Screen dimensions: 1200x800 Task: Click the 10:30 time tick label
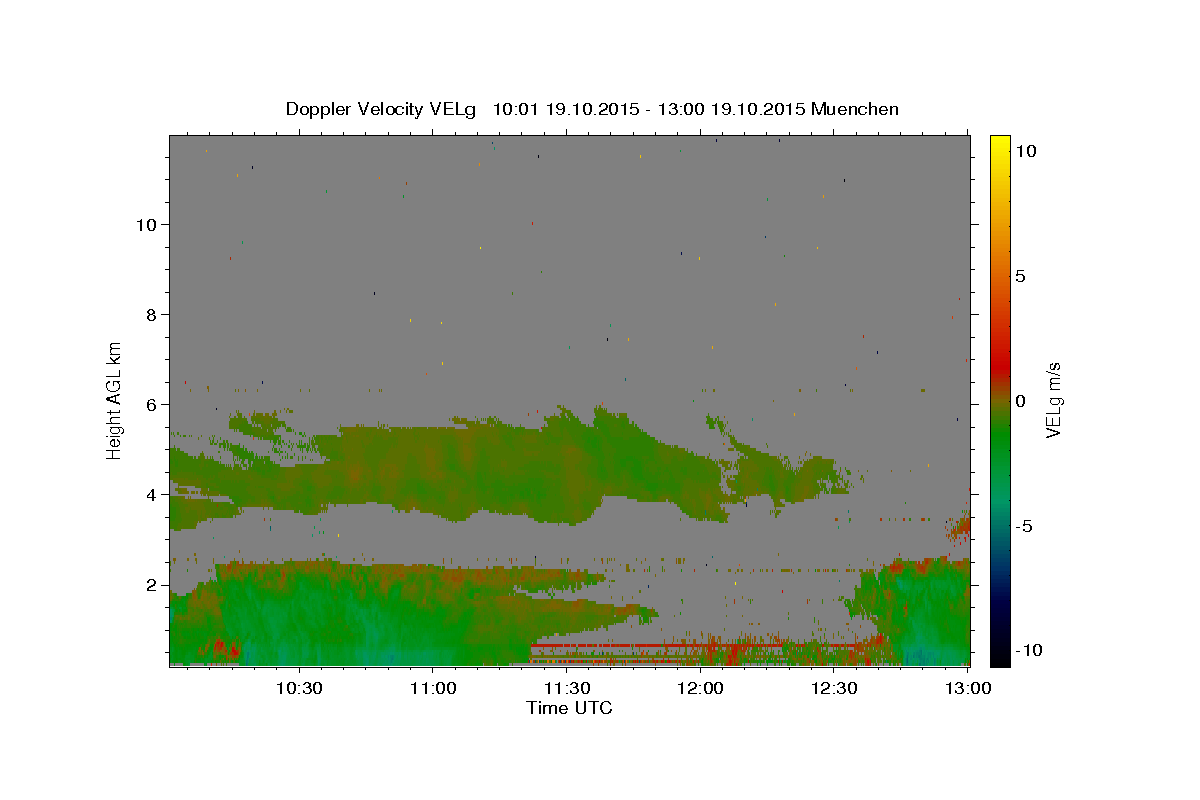pos(299,688)
